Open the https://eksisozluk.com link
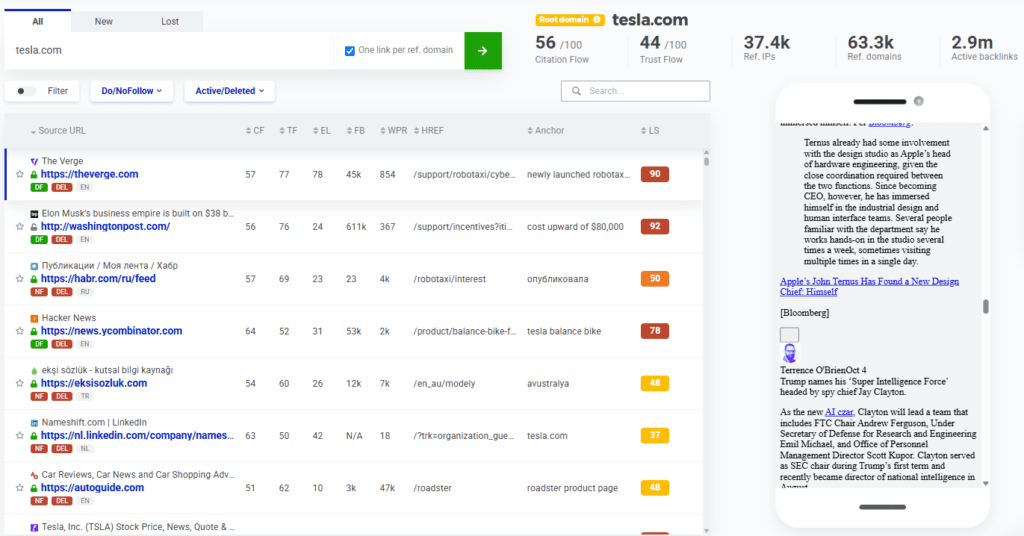This screenshot has height=536, width=1024. click(x=93, y=383)
